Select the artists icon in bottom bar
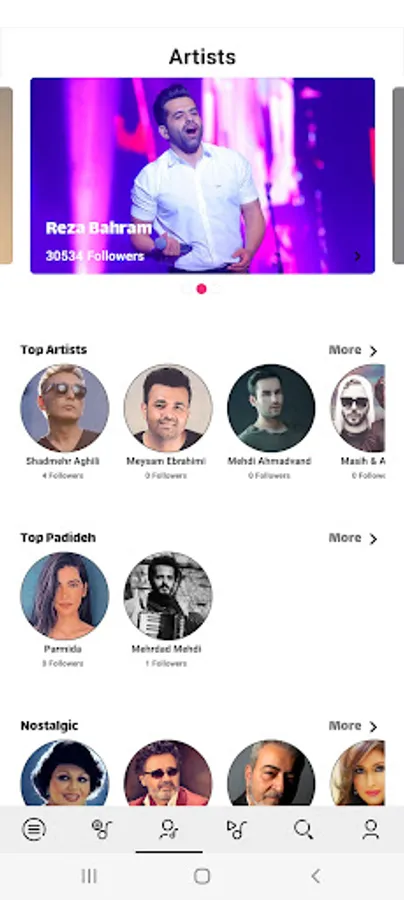Screen dimensions: 404x900 [x=169, y=829]
